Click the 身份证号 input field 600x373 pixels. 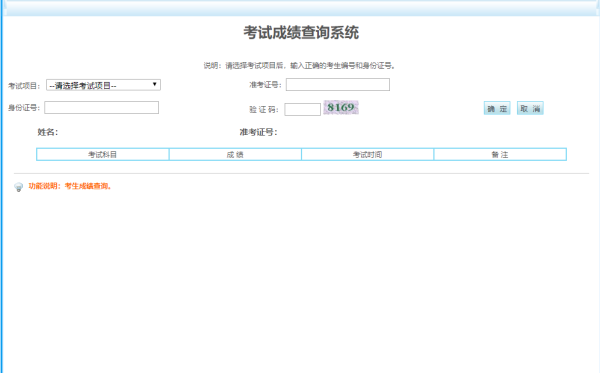[x=101, y=108]
